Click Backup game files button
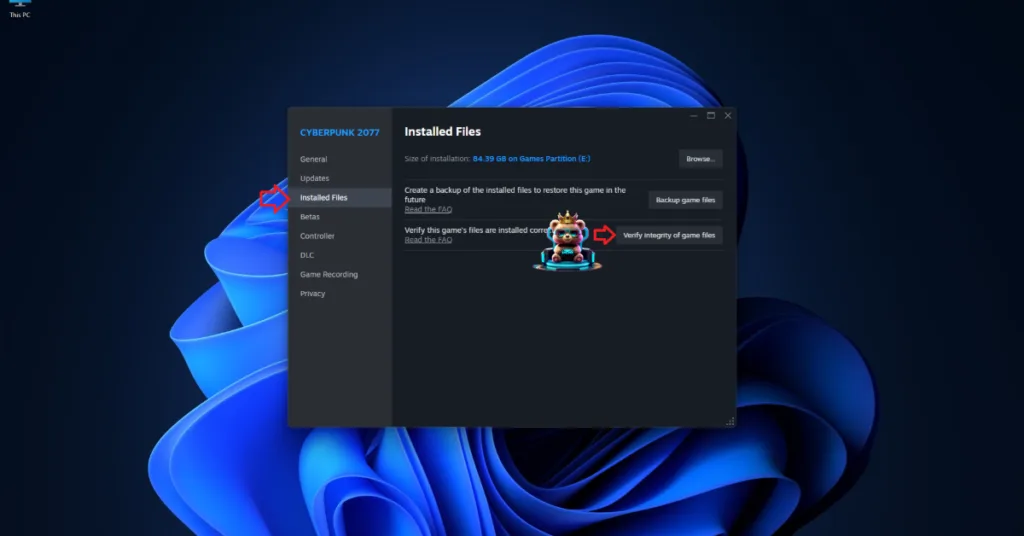The image size is (1024, 536). pyautogui.click(x=685, y=200)
